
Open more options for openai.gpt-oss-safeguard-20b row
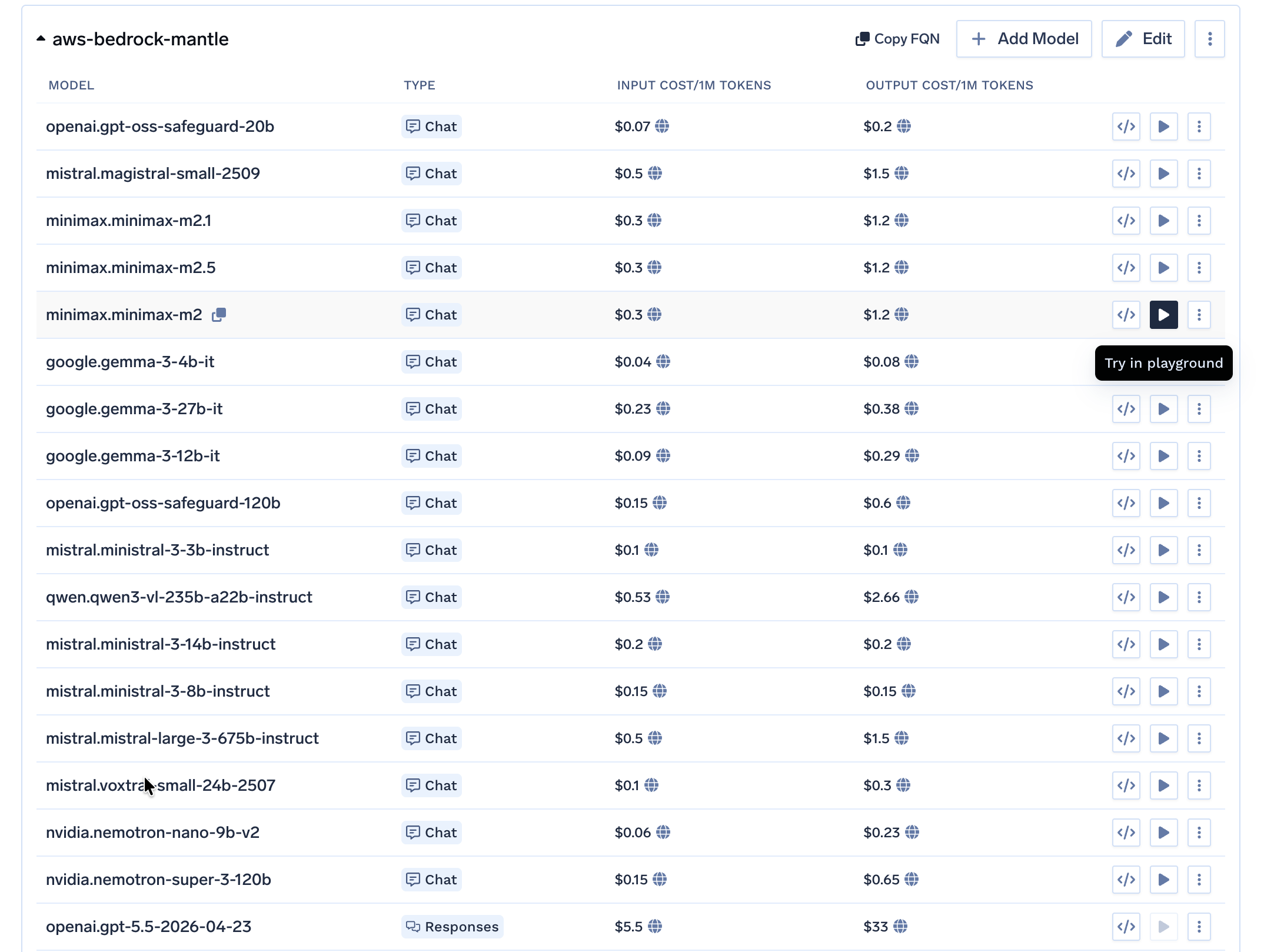[x=1199, y=127]
